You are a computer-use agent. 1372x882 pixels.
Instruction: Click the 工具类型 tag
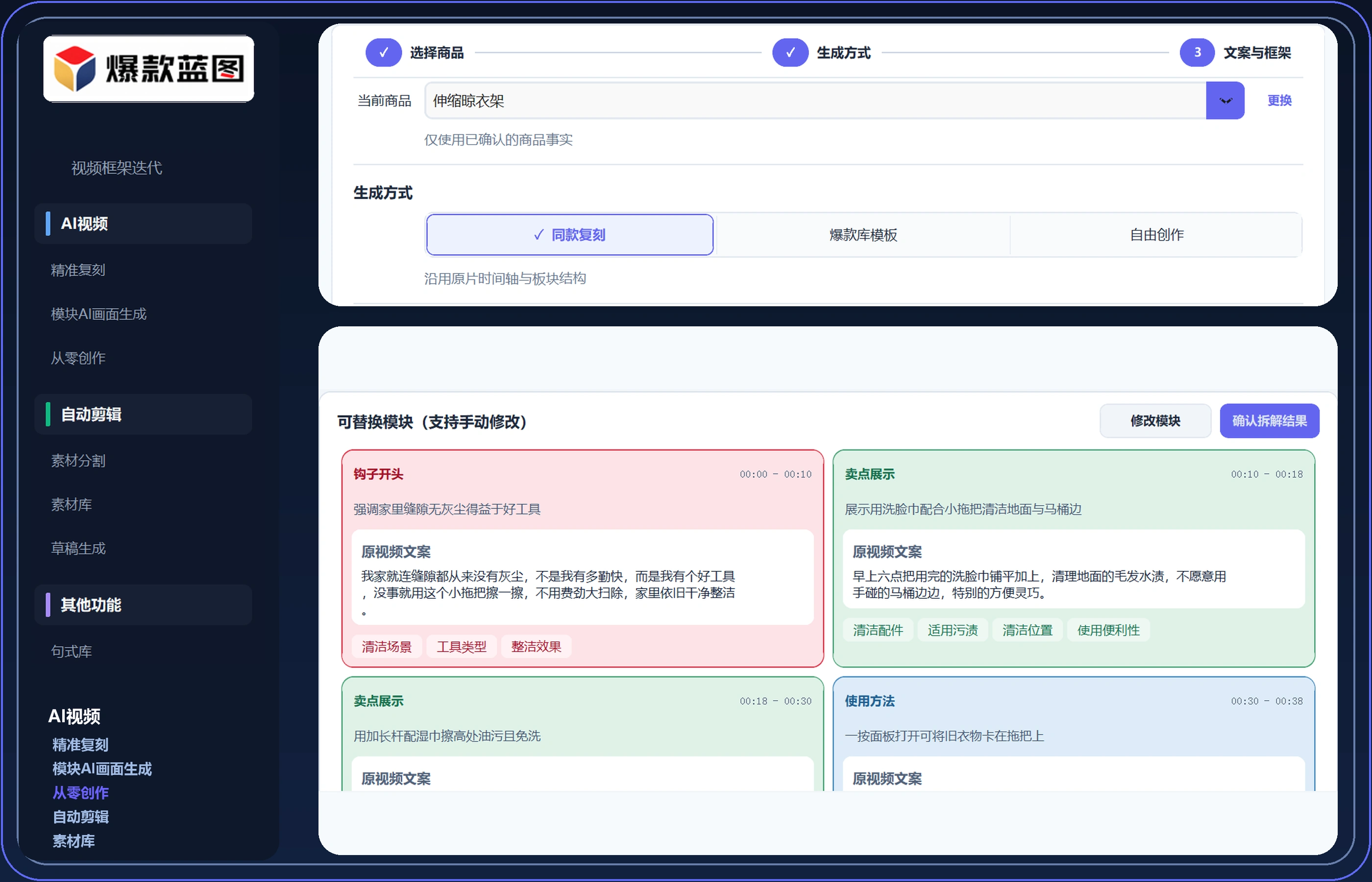click(462, 647)
